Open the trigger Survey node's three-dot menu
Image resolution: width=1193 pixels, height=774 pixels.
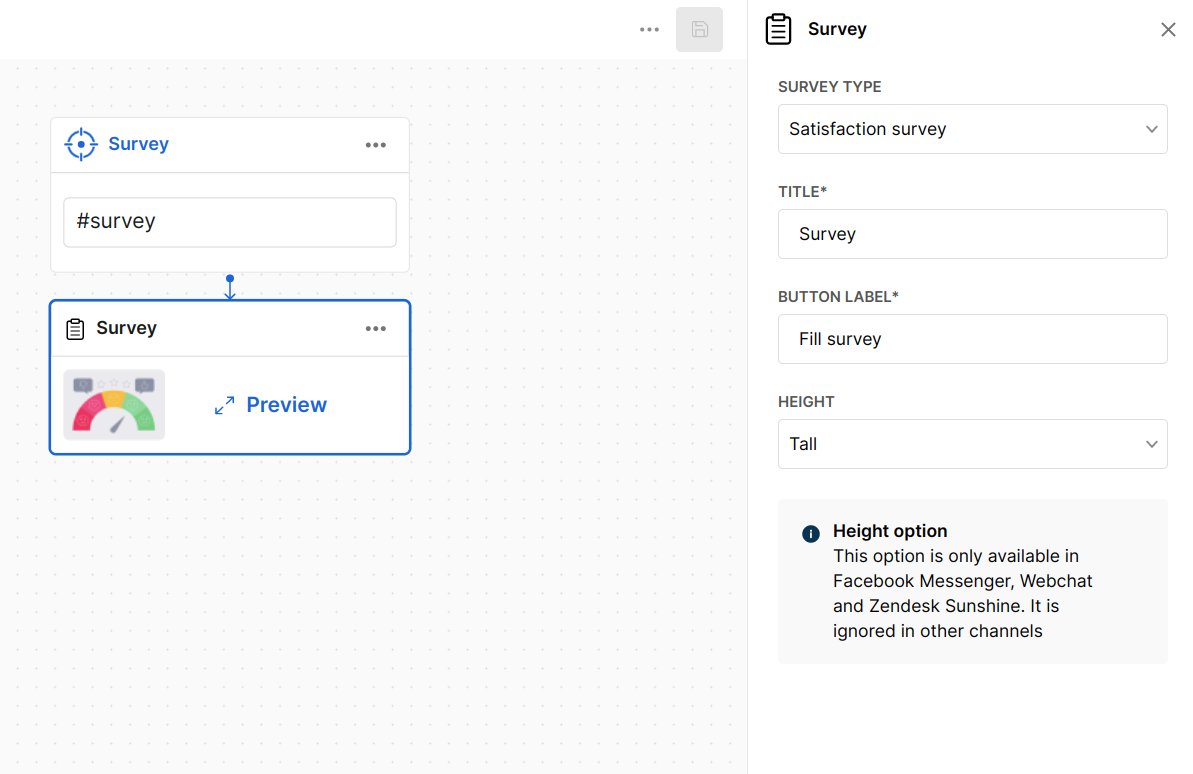(375, 145)
